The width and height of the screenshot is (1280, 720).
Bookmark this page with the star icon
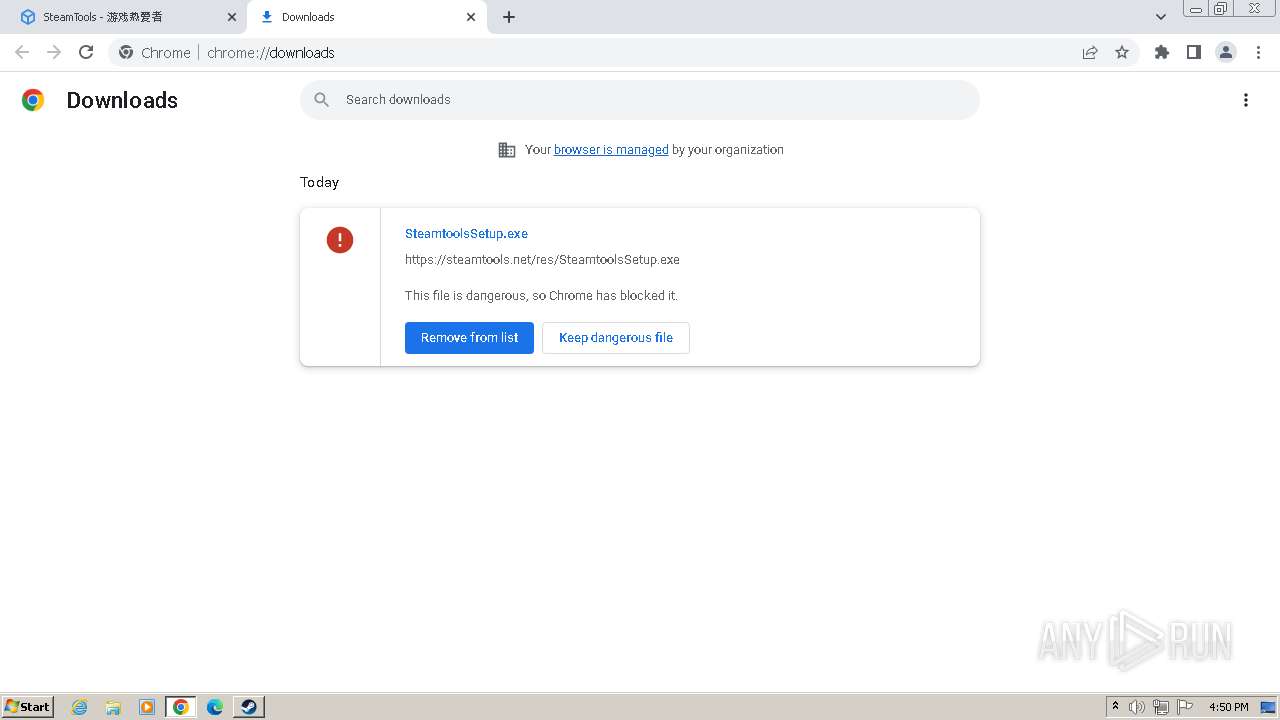pyautogui.click(x=1122, y=53)
